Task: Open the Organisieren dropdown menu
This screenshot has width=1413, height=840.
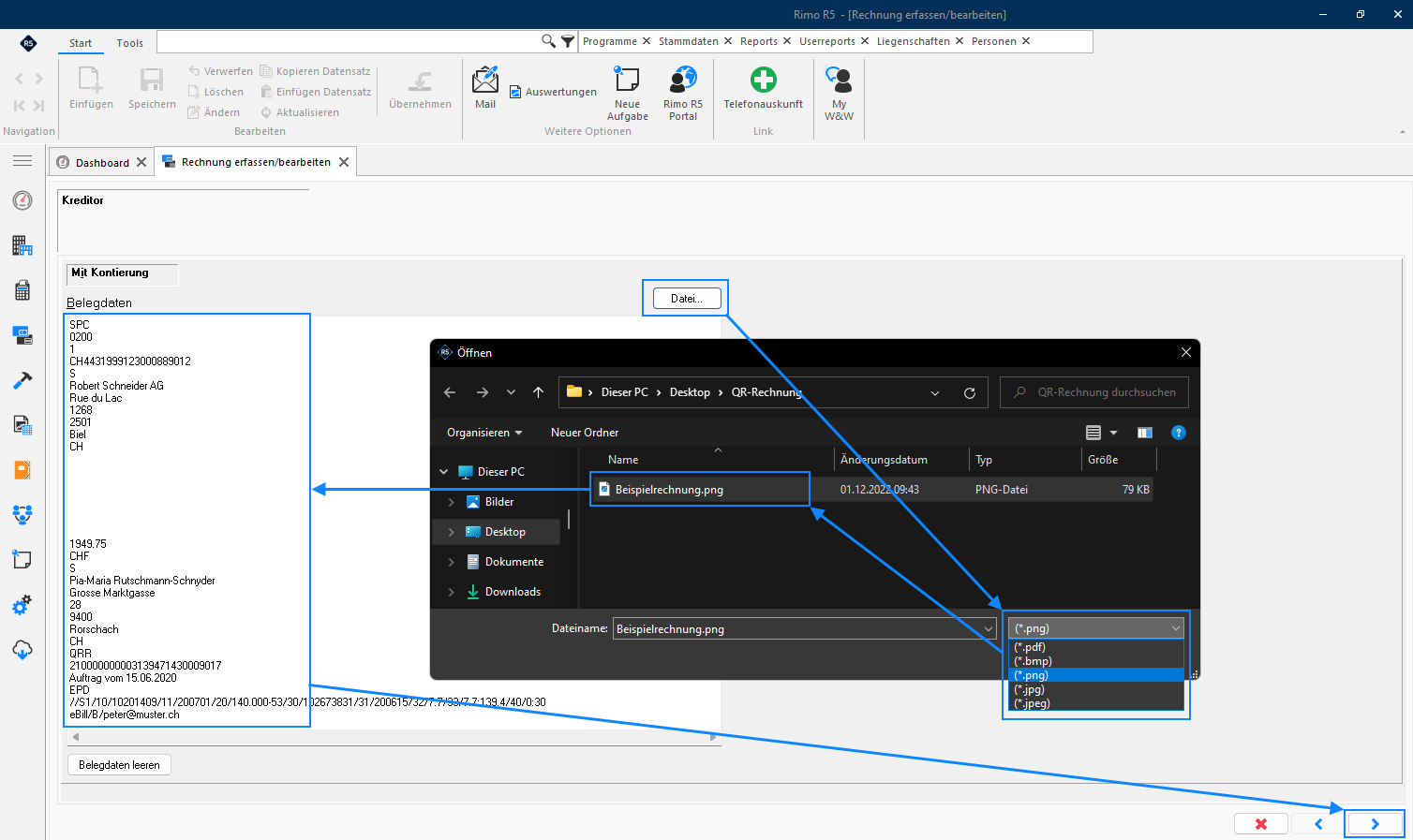Action: point(484,433)
